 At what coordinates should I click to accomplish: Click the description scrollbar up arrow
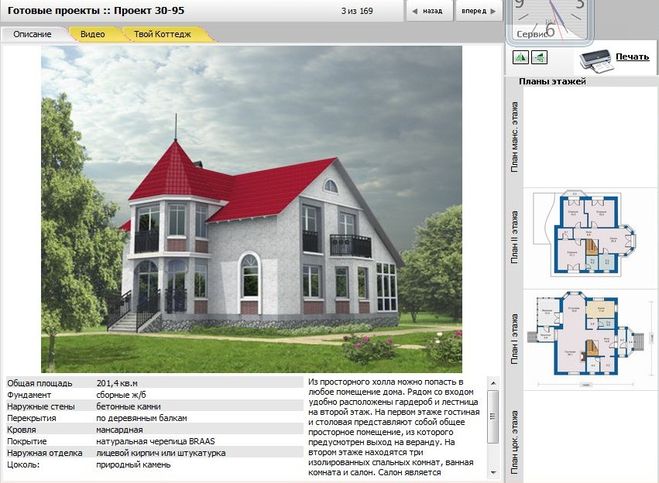[x=492, y=383]
